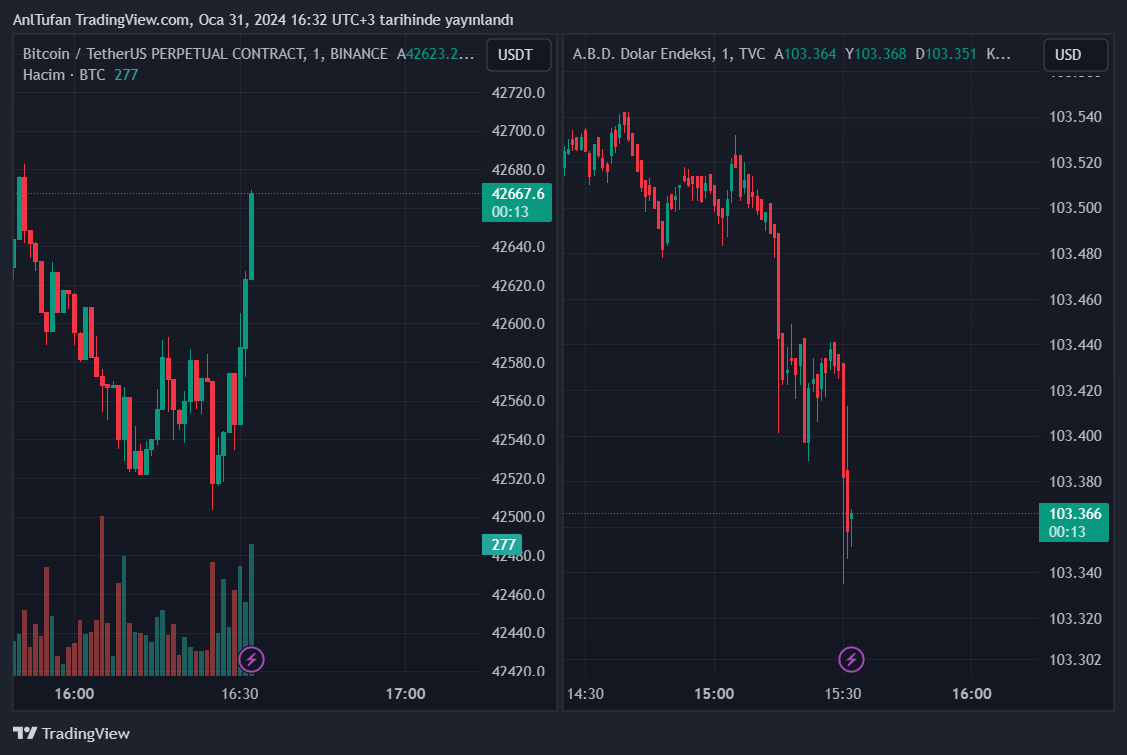Click the 103.540 level on Dollar Index scale
The height and width of the screenshot is (755, 1127).
[x=1075, y=117]
